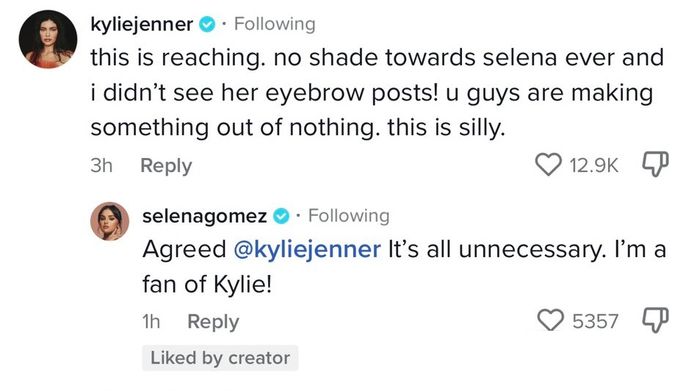Click Reply under selenagomez's comment
The width and height of the screenshot is (694, 391).
(x=213, y=322)
